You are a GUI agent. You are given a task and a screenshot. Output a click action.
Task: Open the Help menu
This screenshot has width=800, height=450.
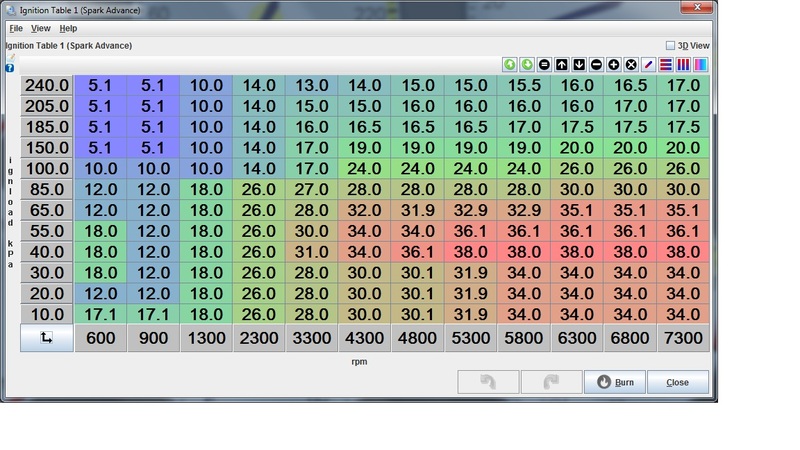coord(68,29)
